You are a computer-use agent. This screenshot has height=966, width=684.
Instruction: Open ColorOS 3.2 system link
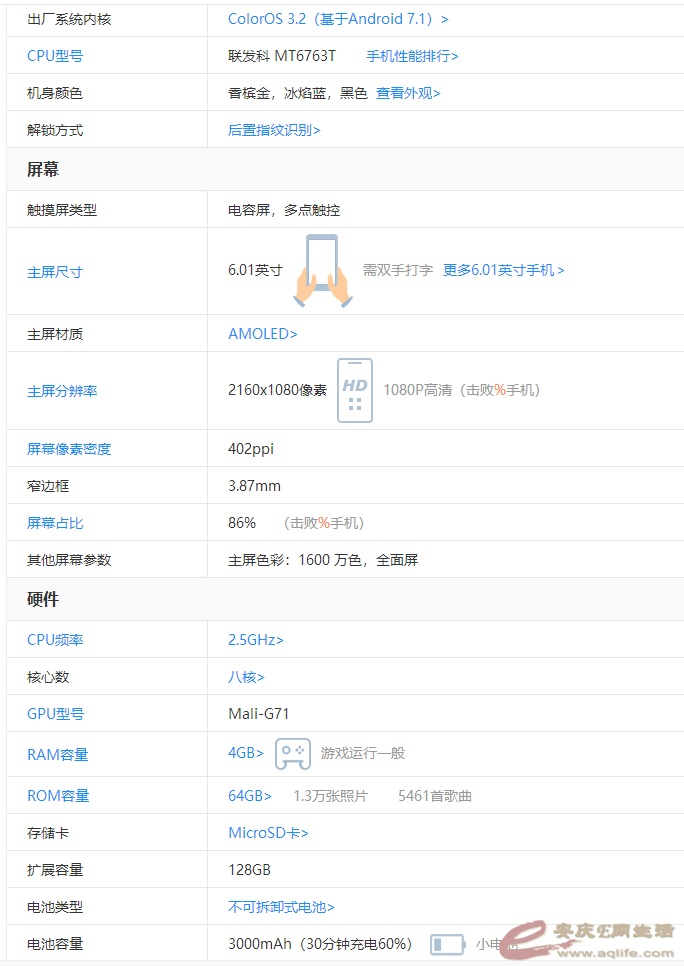[x=338, y=19]
